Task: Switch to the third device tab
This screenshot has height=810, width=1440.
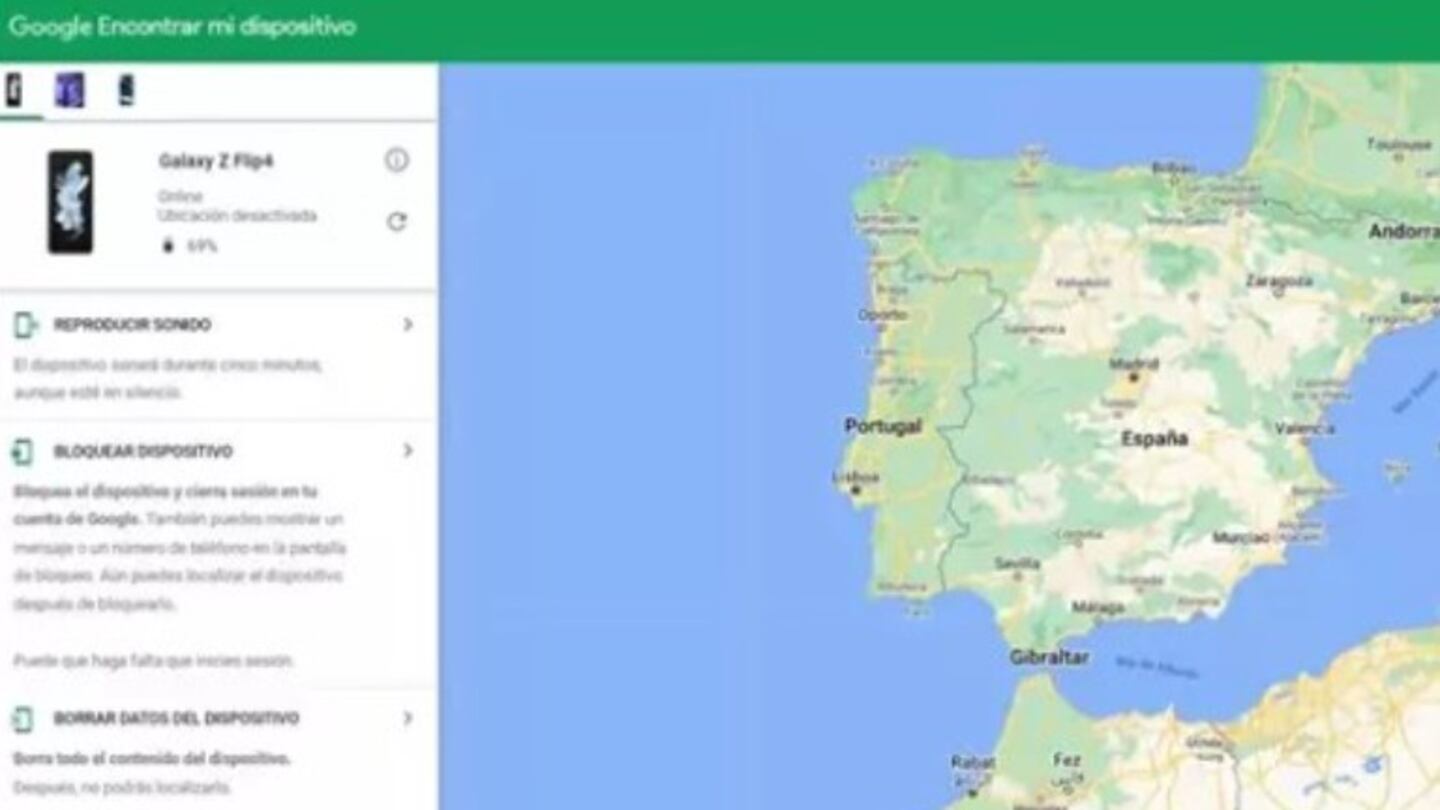Action: (x=126, y=90)
